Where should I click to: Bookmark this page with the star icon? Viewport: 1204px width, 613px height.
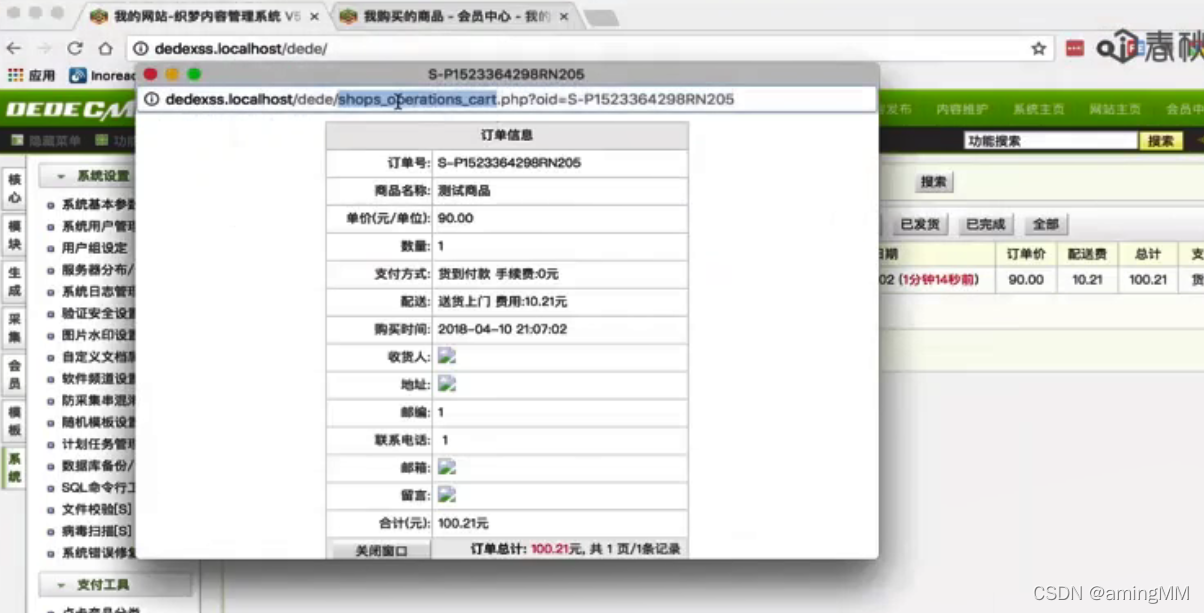tap(1039, 48)
